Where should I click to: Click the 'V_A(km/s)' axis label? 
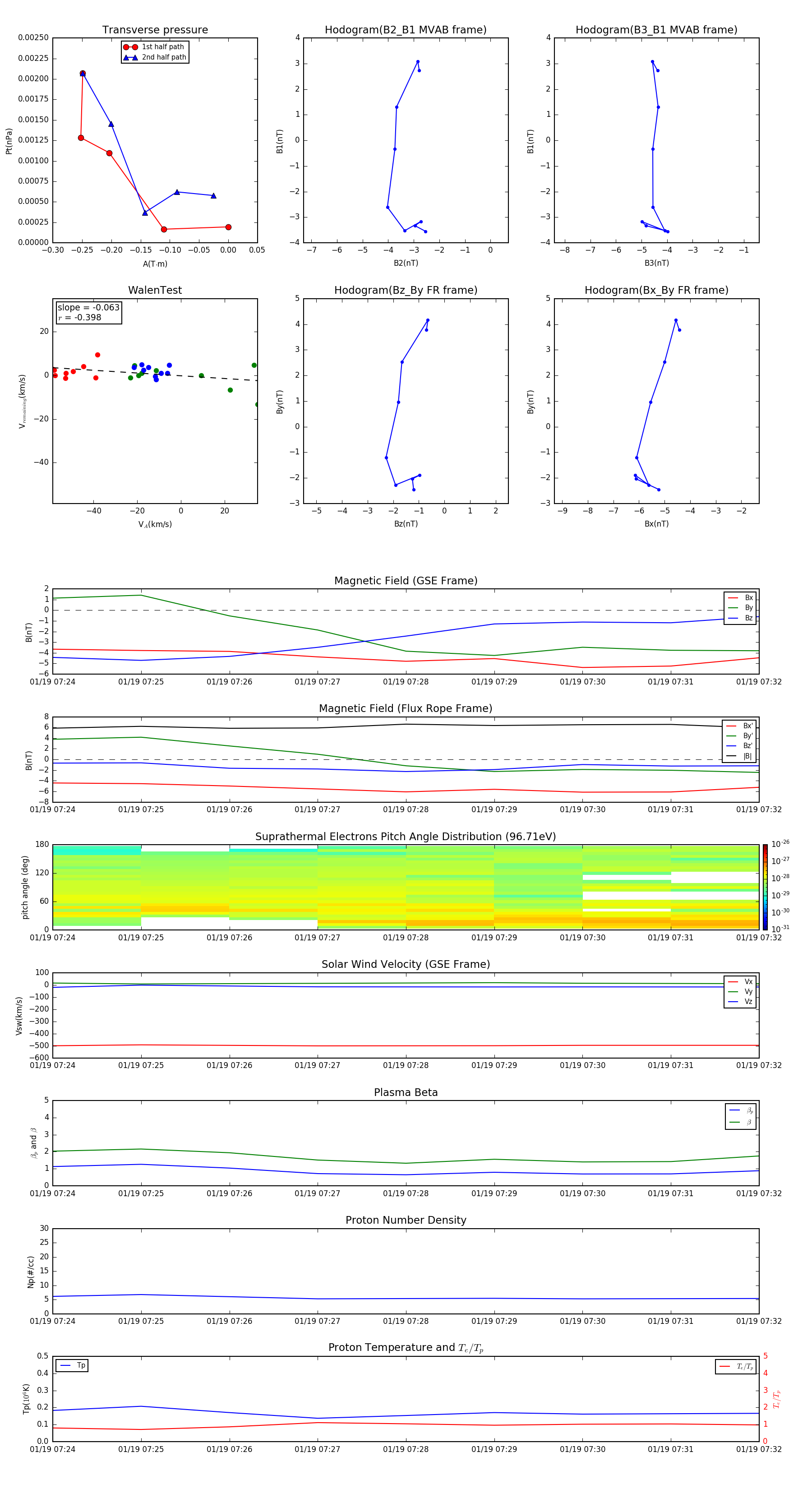click(x=155, y=524)
